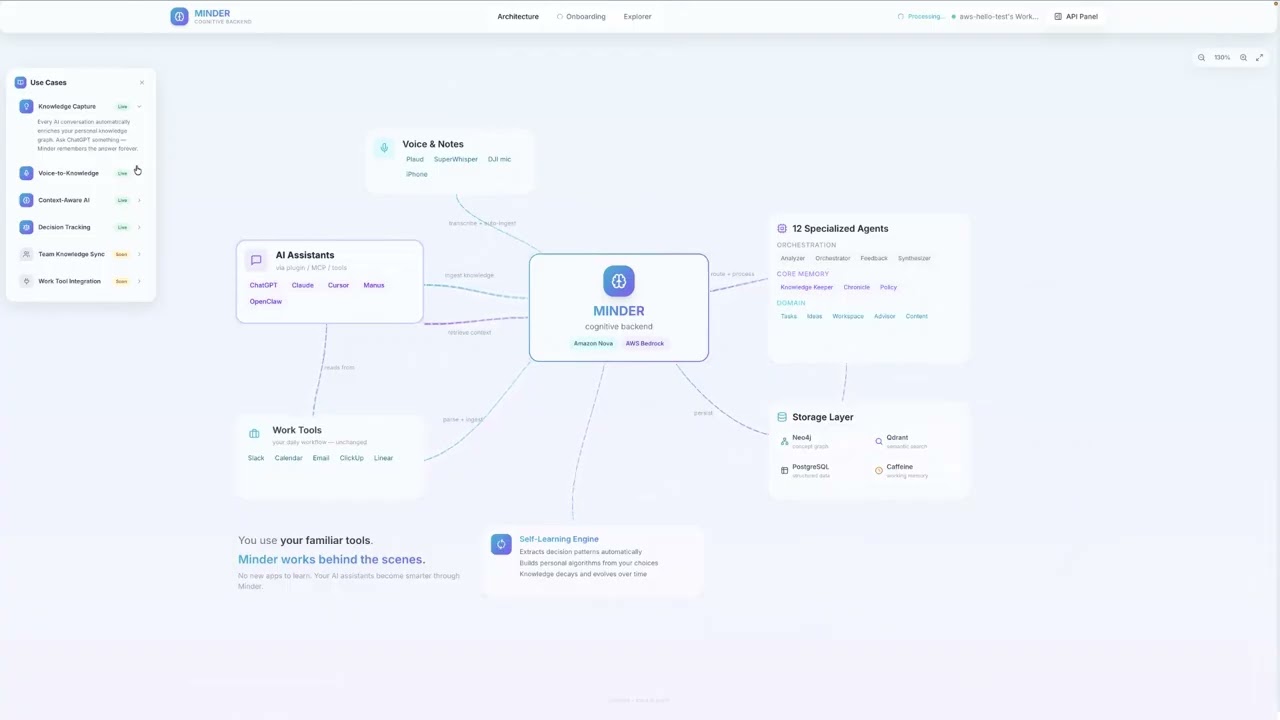
Task: Switch to the Architecture tab
Action: click(x=518, y=16)
